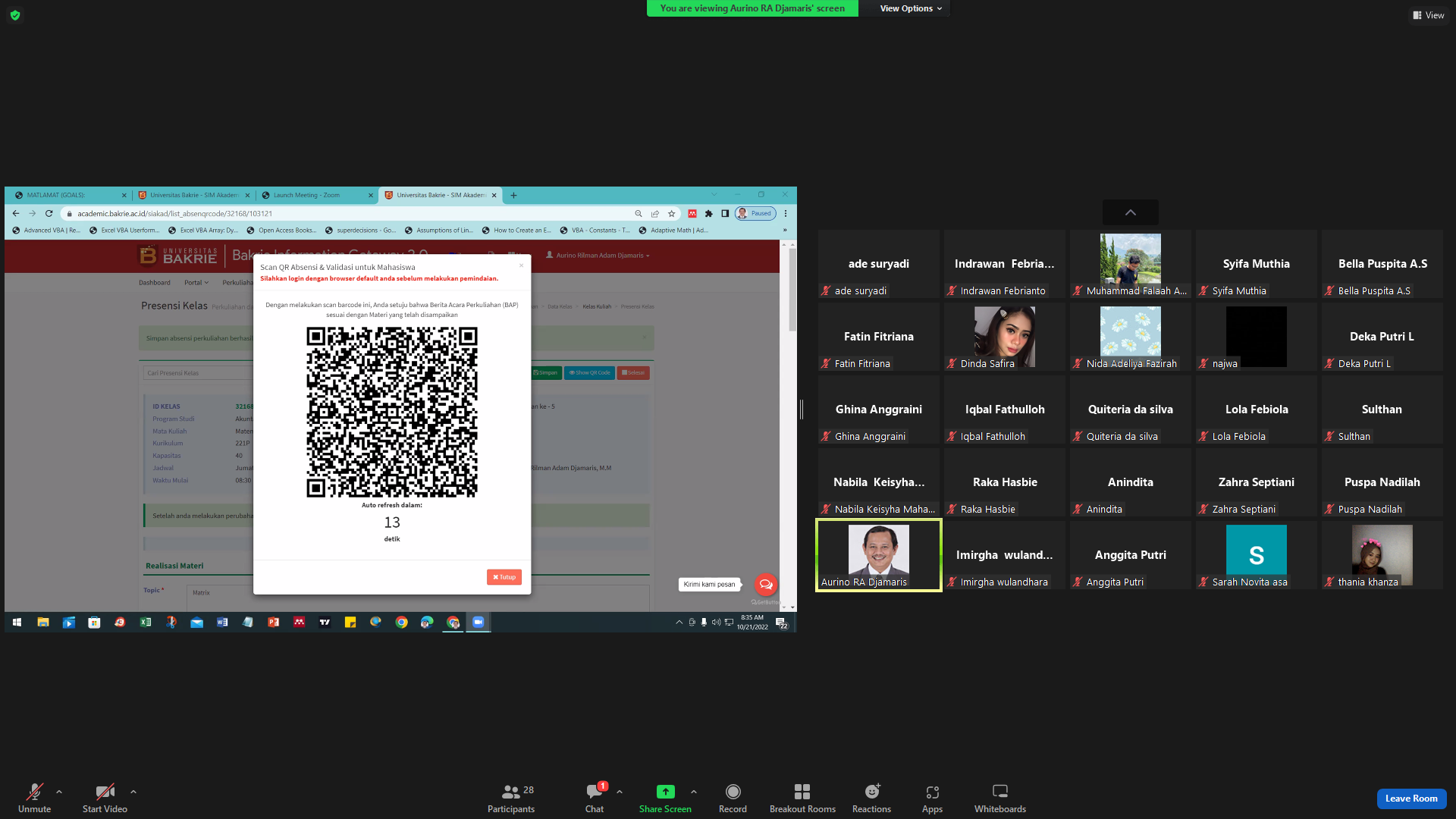Image resolution: width=1456 pixels, height=819 pixels.
Task: Click the red Selesai button
Action: (633, 373)
